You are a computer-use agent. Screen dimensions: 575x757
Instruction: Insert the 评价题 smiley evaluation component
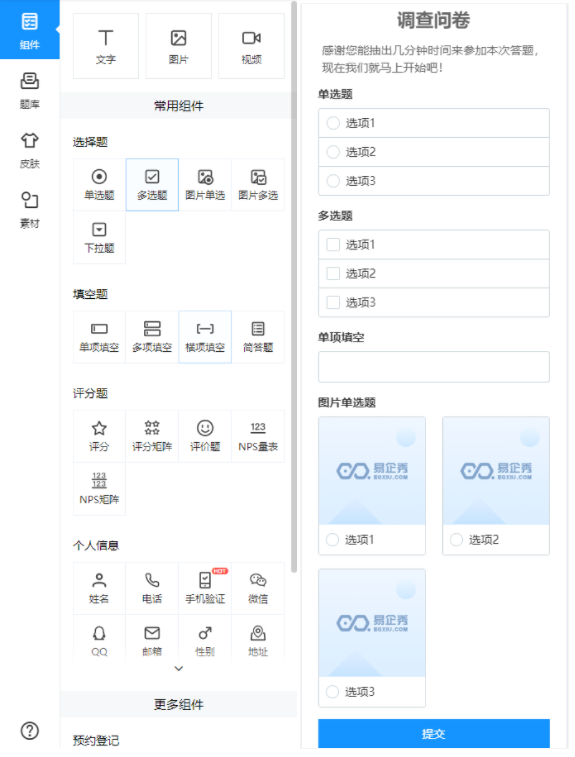point(205,436)
